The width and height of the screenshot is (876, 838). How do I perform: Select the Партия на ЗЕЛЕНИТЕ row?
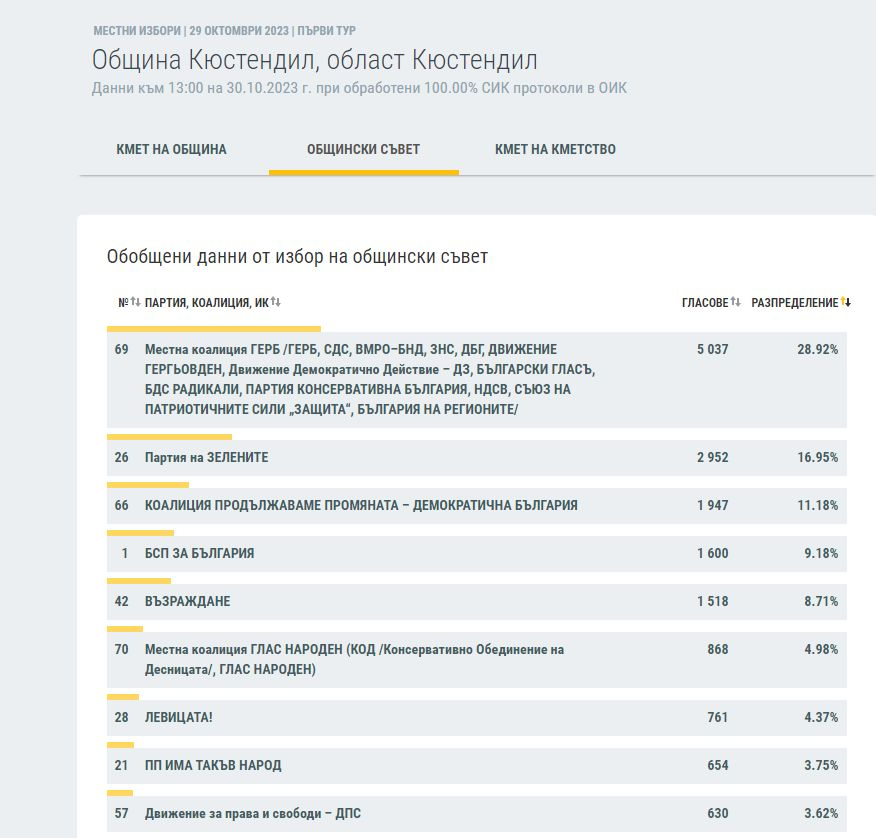[477, 458]
